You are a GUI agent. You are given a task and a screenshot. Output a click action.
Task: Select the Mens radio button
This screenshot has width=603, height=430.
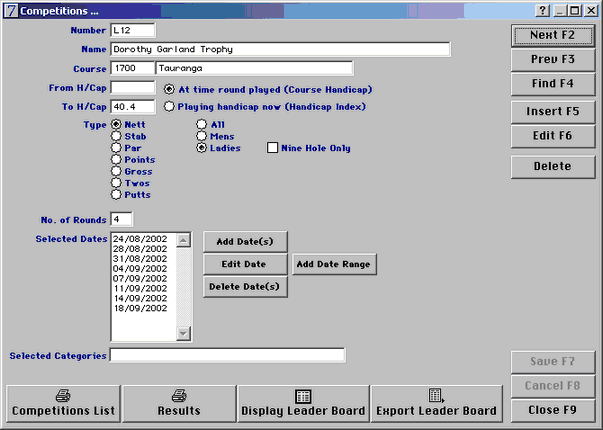pyautogui.click(x=202, y=136)
